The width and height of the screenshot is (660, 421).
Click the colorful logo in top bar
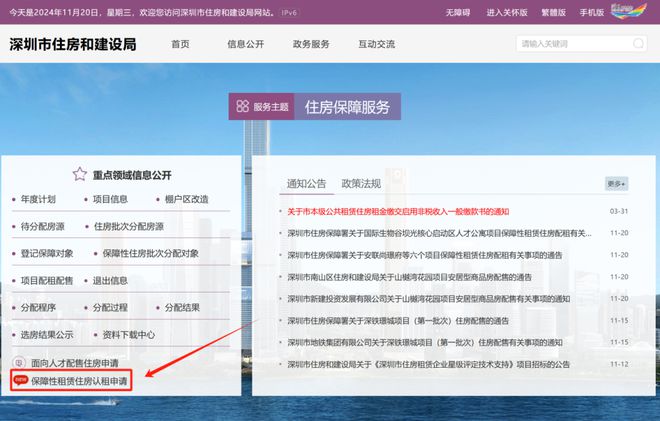pyautogui.click(x=628, y=11)
